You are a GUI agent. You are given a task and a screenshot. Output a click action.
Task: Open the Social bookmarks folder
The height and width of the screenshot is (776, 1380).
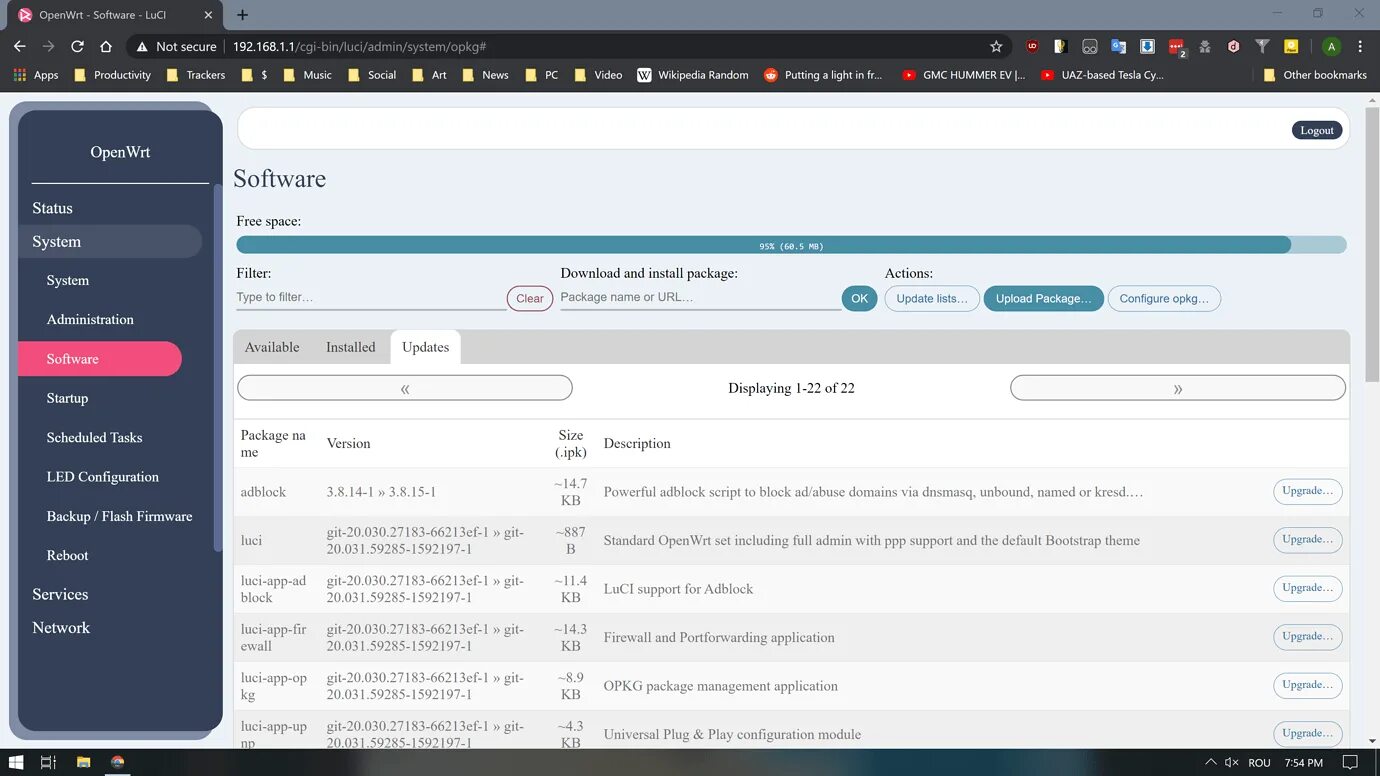coord(372,75)
